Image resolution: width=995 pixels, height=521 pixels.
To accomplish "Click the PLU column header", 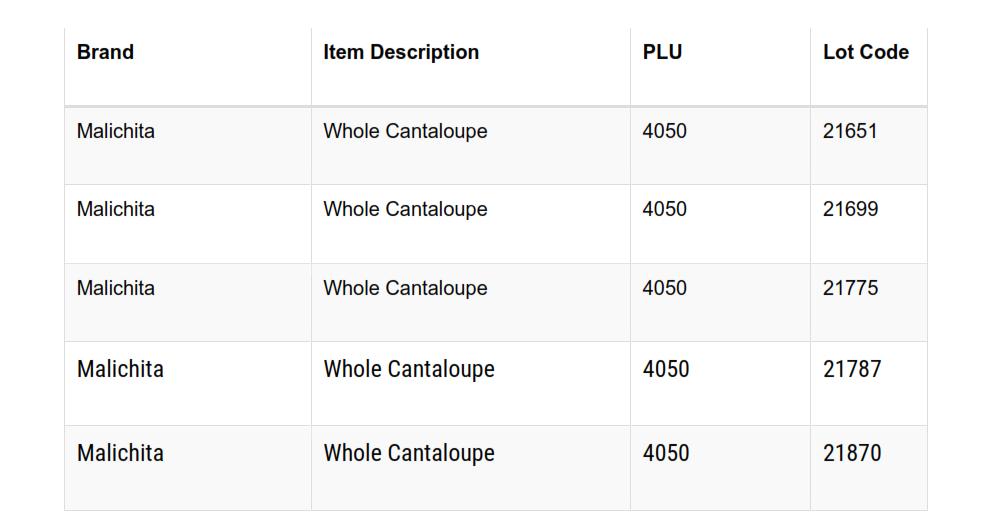I will (x=662, y=53).
